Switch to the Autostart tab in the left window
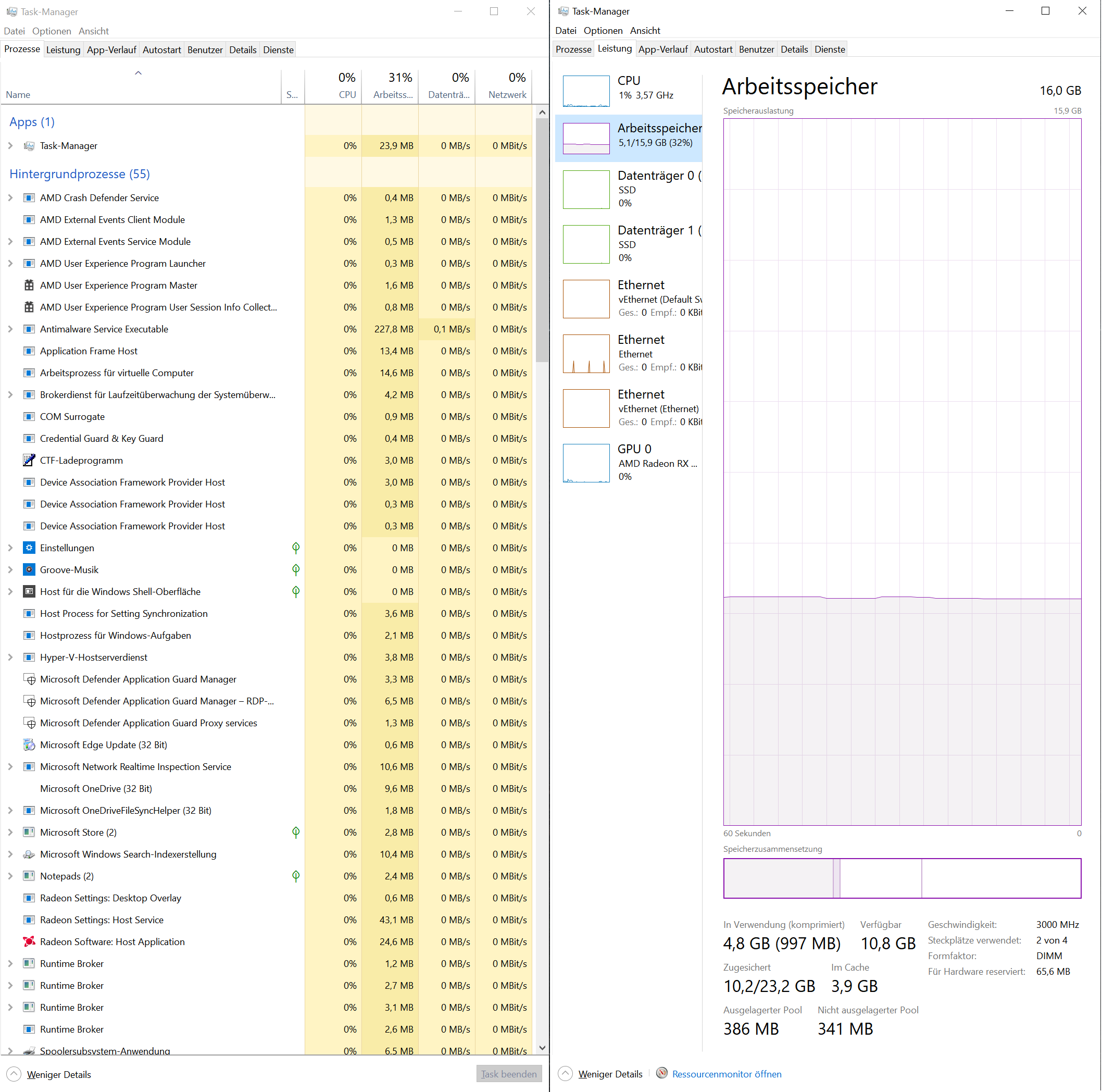Image resolution: width=1102 pixels, height=1092 pixels. pos(161,49)
